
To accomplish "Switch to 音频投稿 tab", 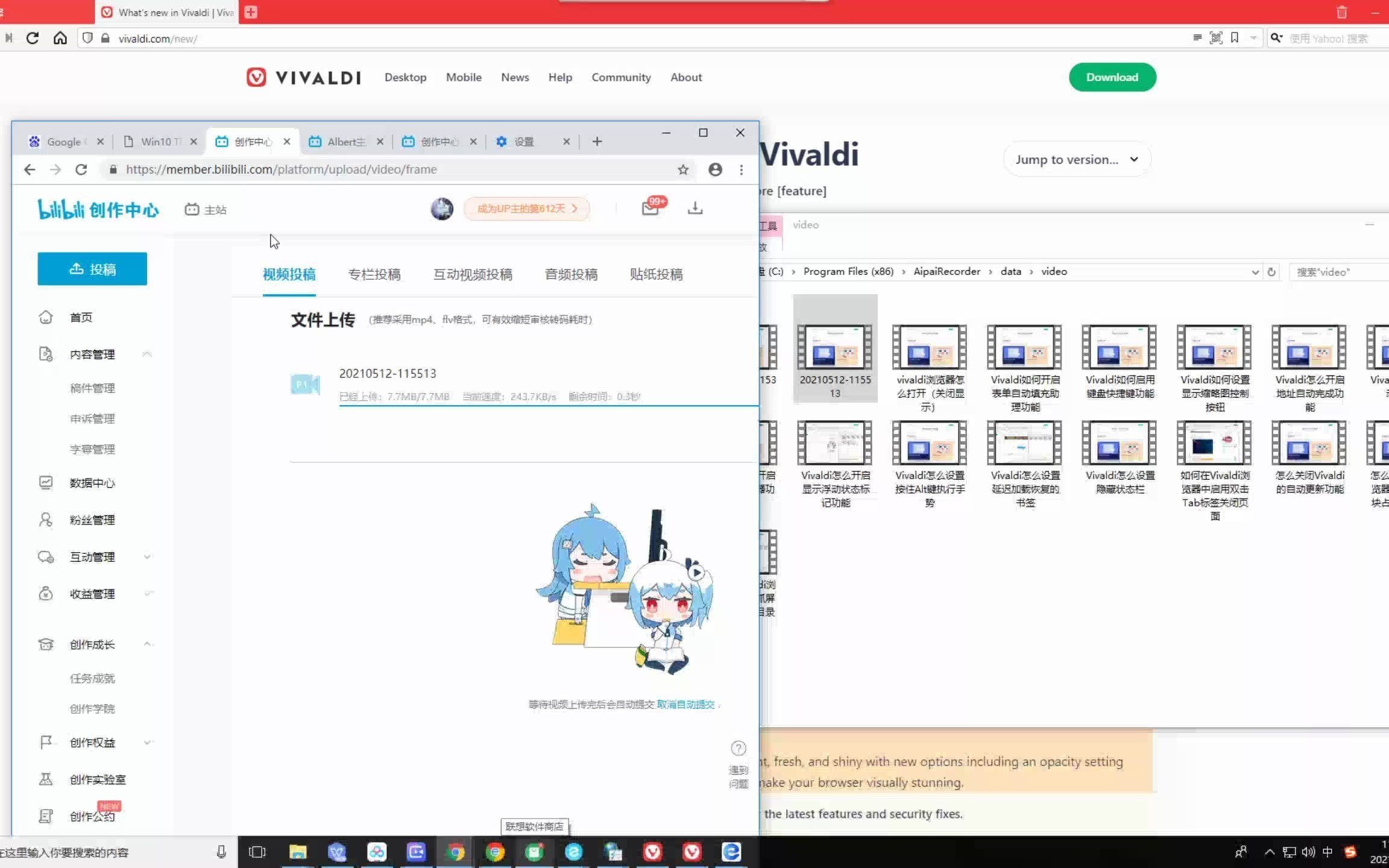I will click(x=571, y=274).
